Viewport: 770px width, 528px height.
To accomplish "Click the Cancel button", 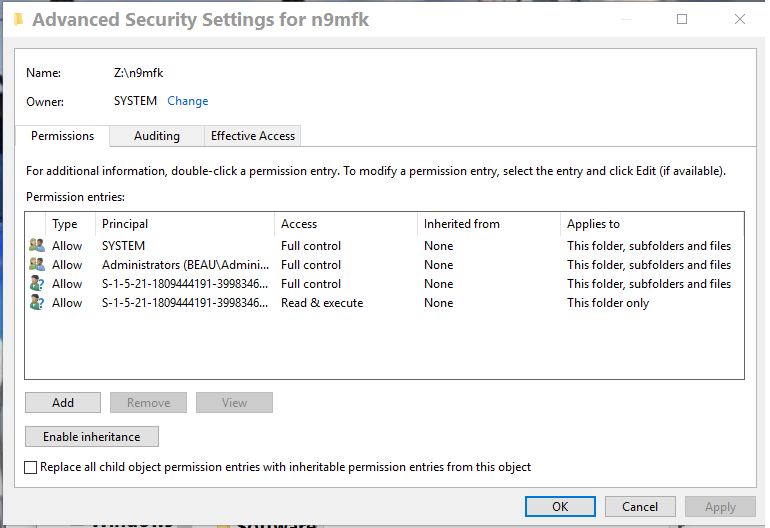I will coord(640,506).
